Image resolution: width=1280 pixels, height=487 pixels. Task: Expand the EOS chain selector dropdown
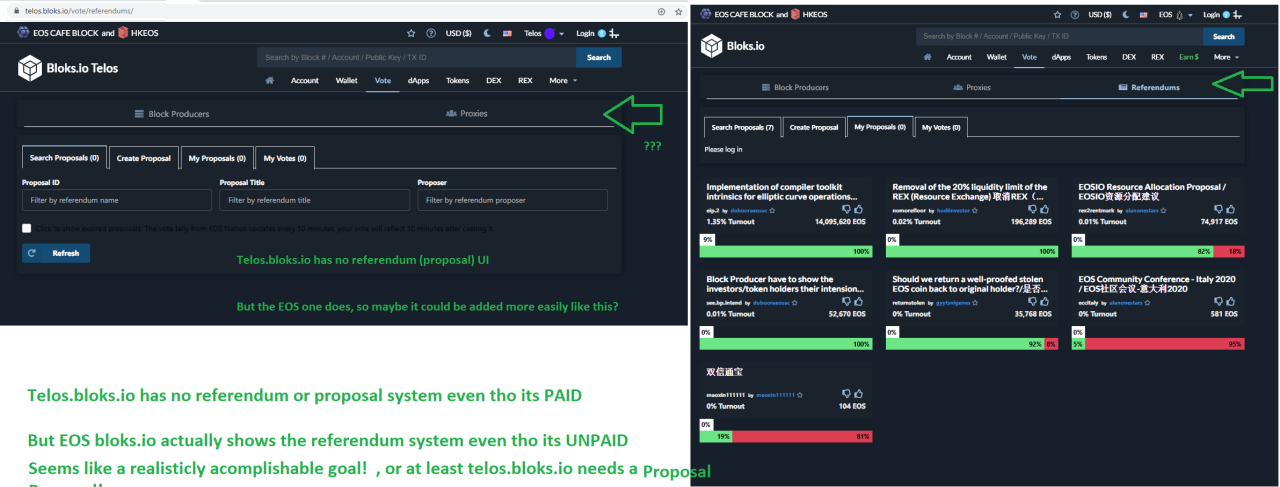coord(1175,15)
